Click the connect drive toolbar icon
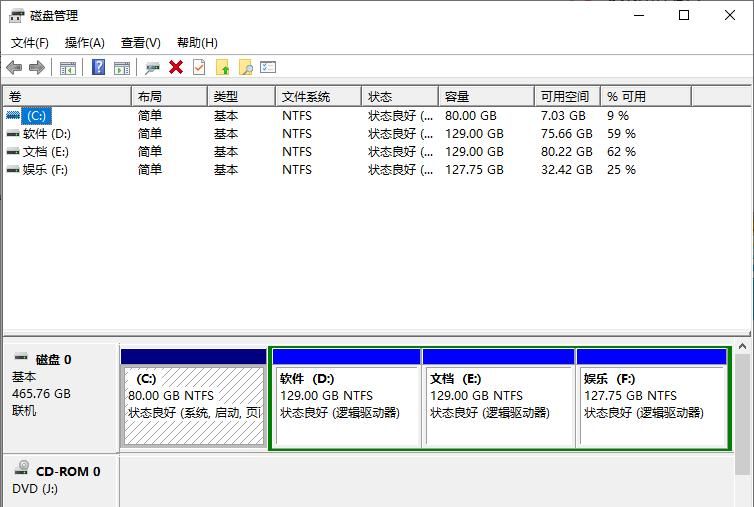Screen dimensions: 754x507 point(152,68)
